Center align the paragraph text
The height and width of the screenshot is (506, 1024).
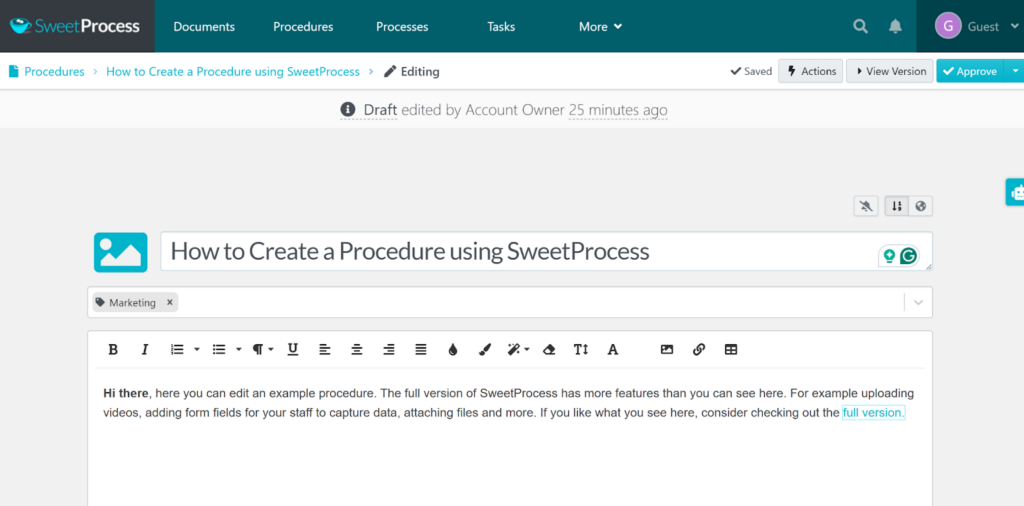pyautogui.click(x=357, y=350)
